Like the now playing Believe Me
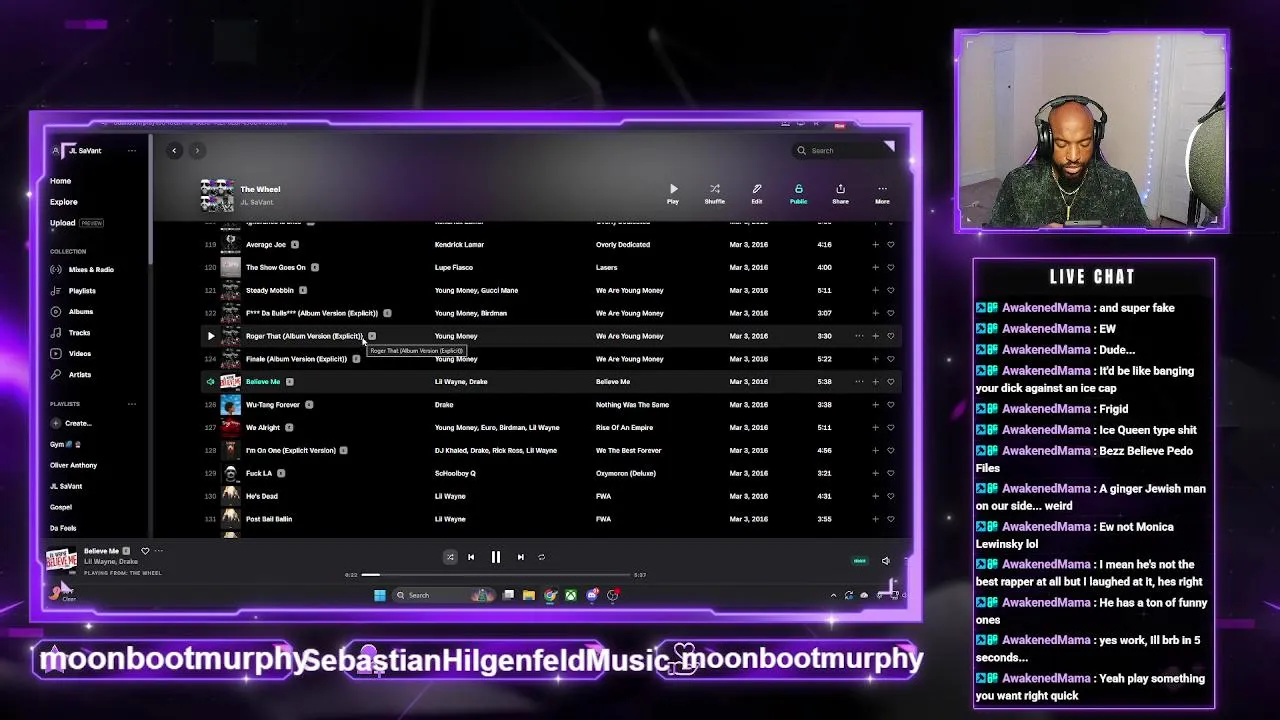Viewport: 1280px width, 720px height. coord(144,551)
